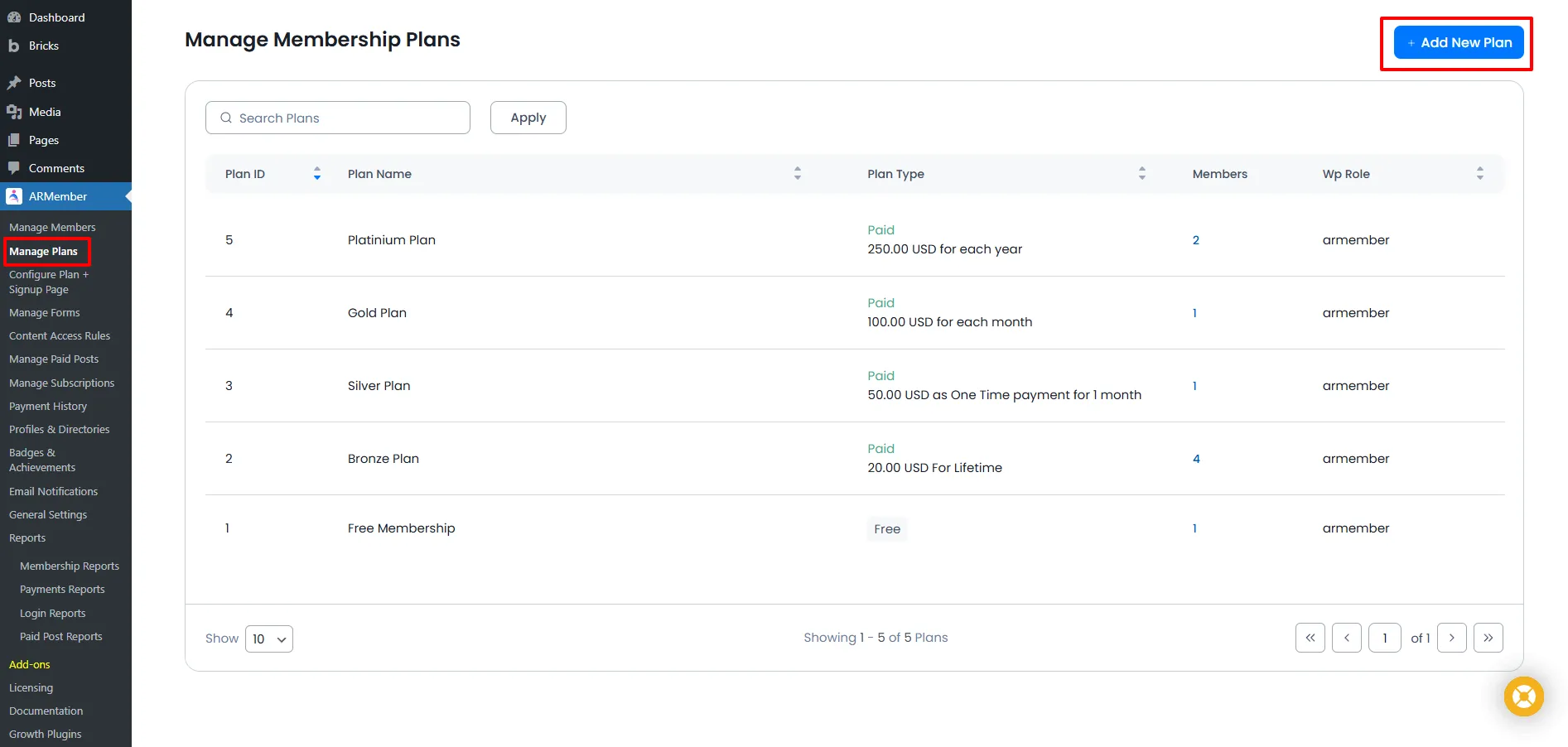1568x747 pixels.
Task: Click the page number input box
Action: (x=1384, y=638)
